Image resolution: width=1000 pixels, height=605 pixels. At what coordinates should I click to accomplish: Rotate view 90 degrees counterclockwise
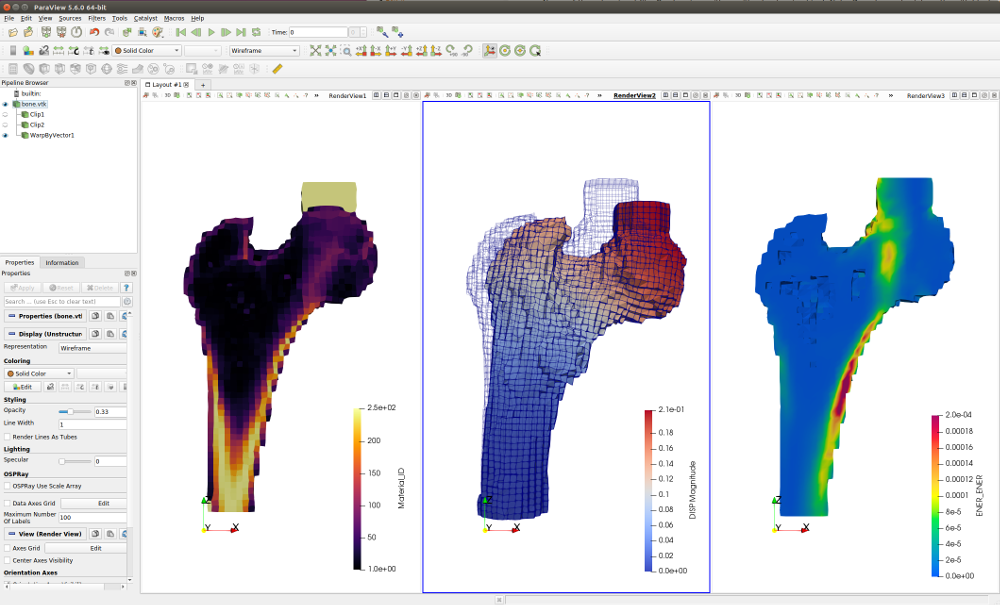(467, 50)
